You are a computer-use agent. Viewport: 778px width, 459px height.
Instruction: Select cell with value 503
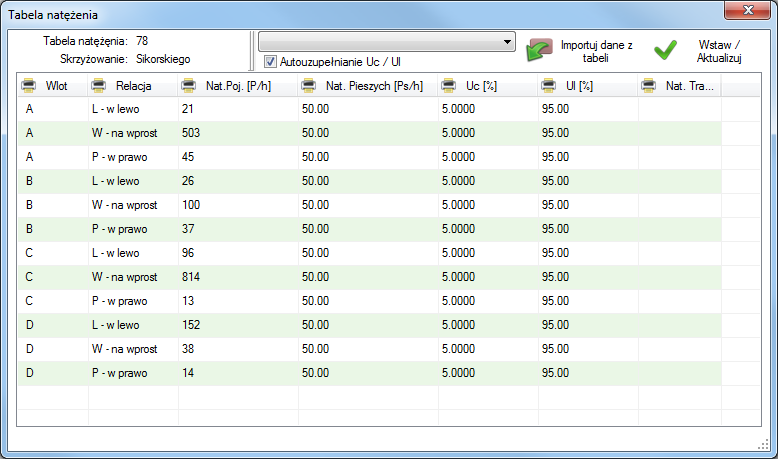[x=238, y=133]
